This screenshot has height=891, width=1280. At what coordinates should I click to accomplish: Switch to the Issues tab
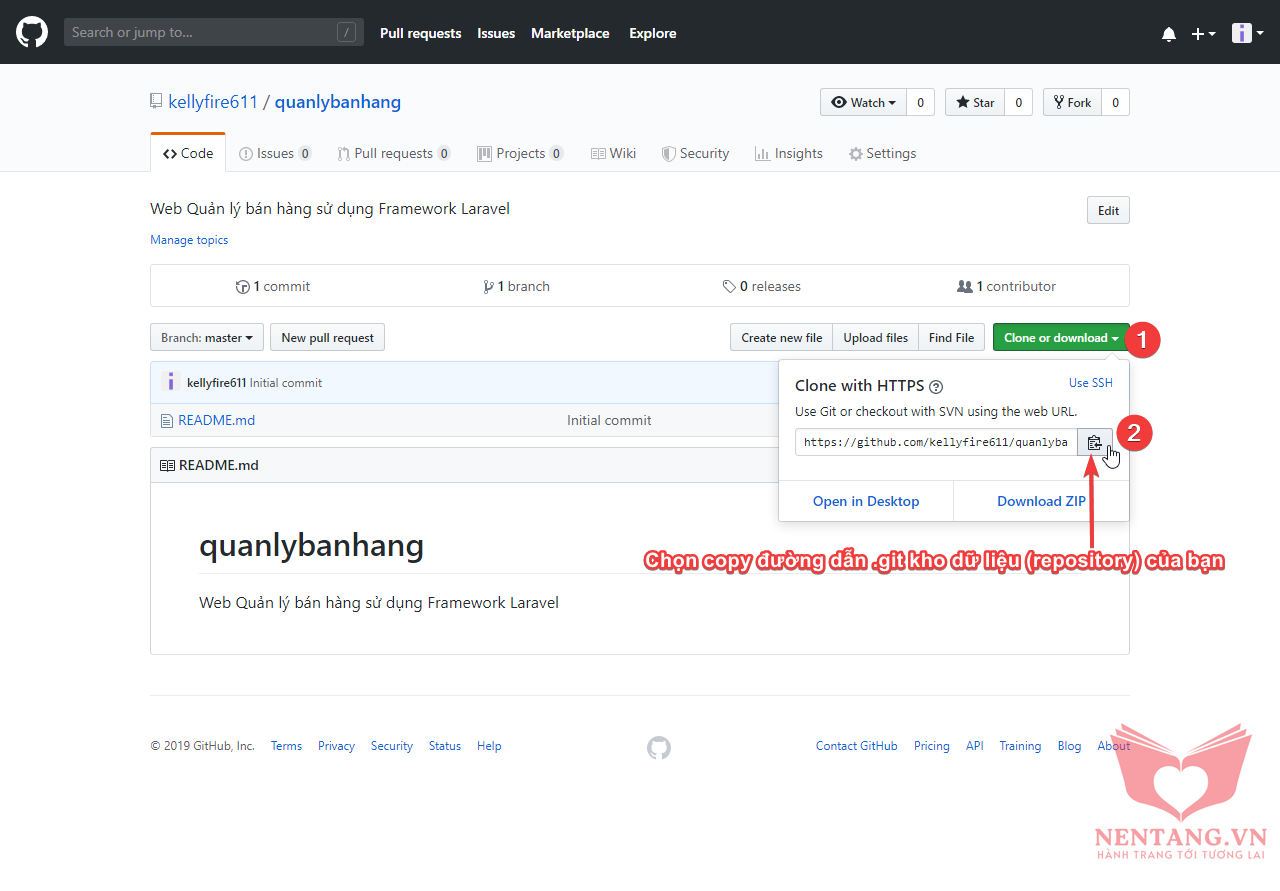pyautogui.click(x=275, y=153)
